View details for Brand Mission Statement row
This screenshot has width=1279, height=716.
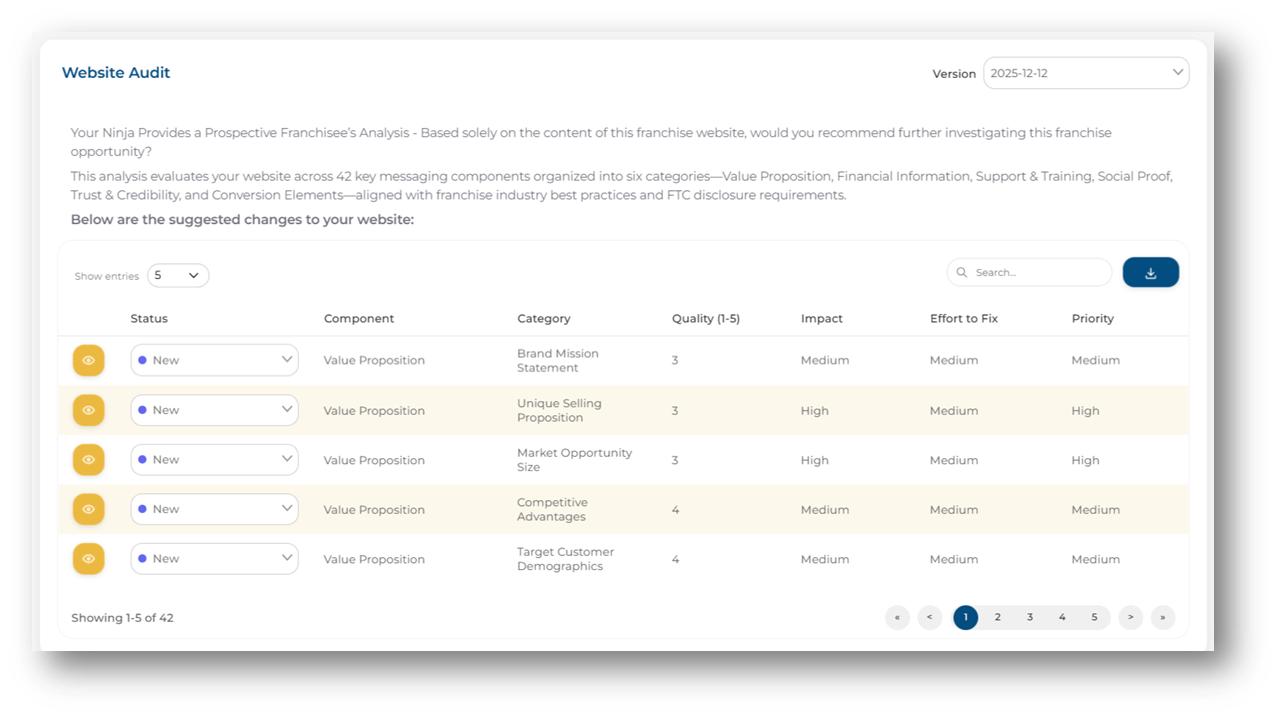coord(88,360)
